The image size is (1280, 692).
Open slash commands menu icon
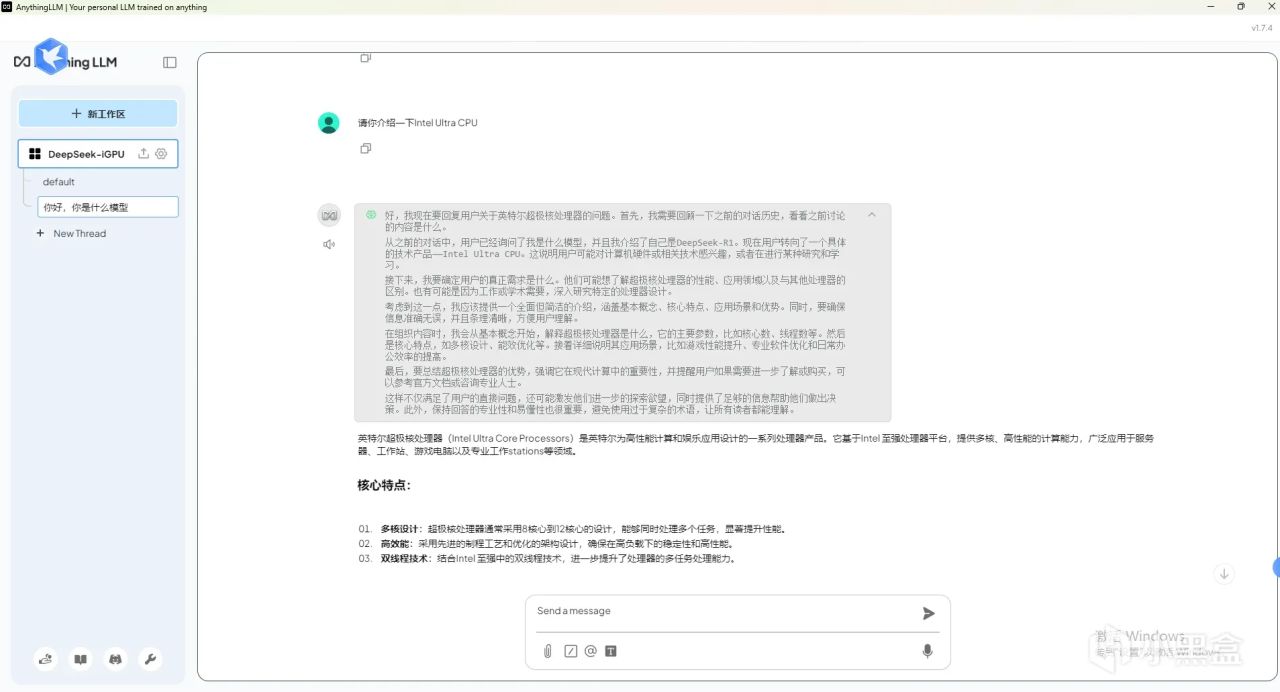[x=571, y=651]
